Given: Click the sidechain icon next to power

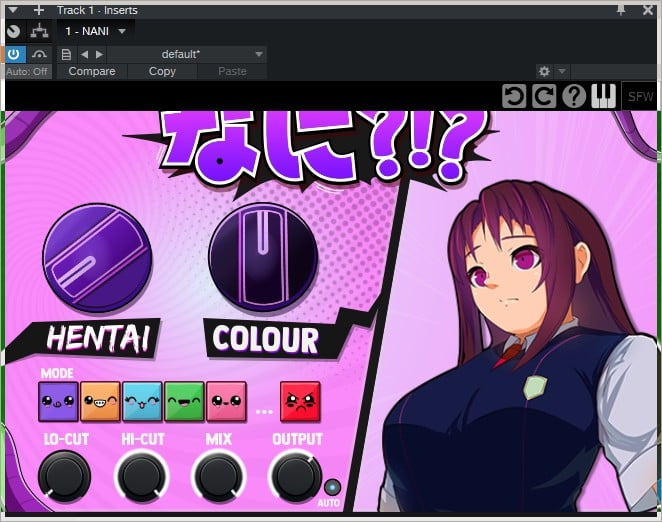Looking at the screenshot, I should pos(39,54).
